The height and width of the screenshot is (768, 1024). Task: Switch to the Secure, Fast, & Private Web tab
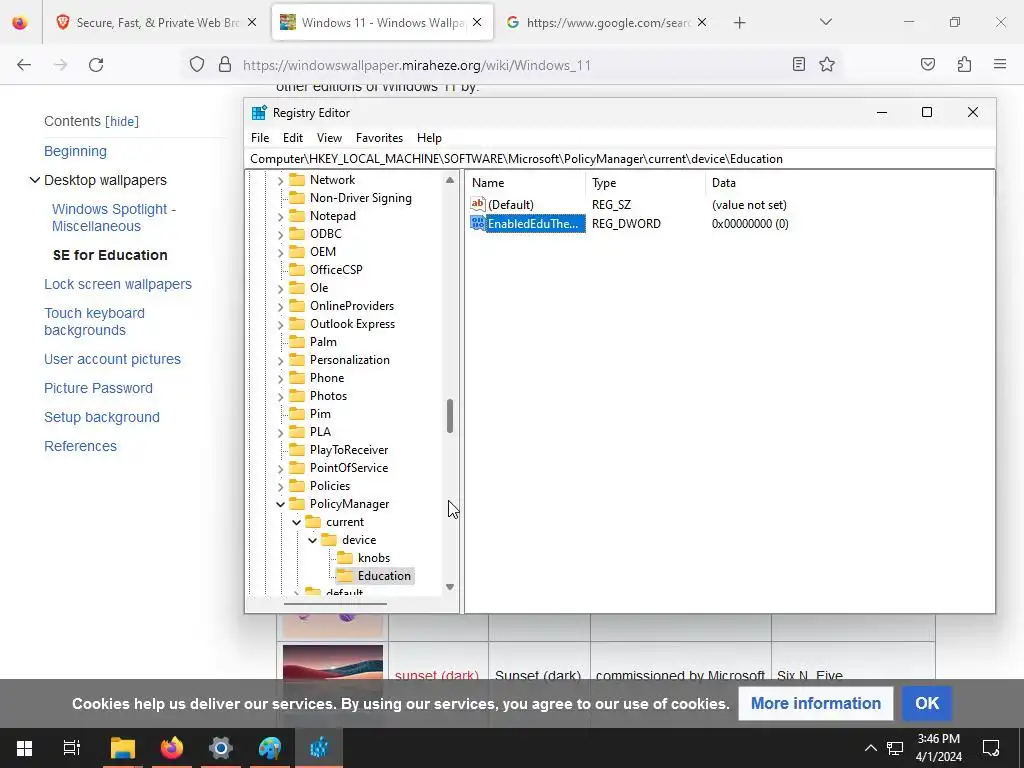pyautogui.click(x=157, y=23)
